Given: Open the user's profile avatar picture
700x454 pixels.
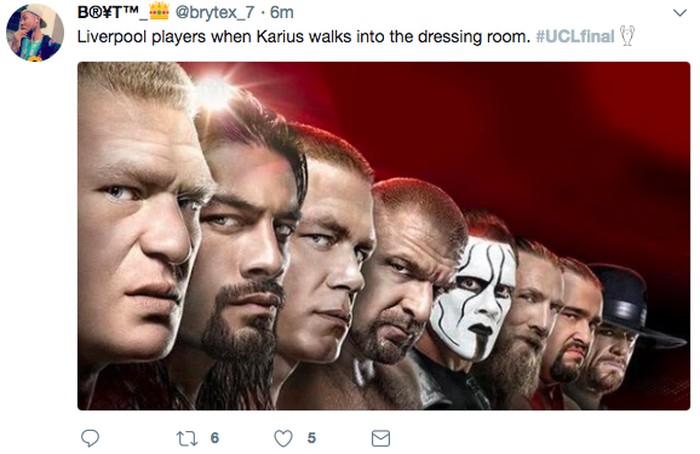Looking at the screenshot, I should pos(34,32).
